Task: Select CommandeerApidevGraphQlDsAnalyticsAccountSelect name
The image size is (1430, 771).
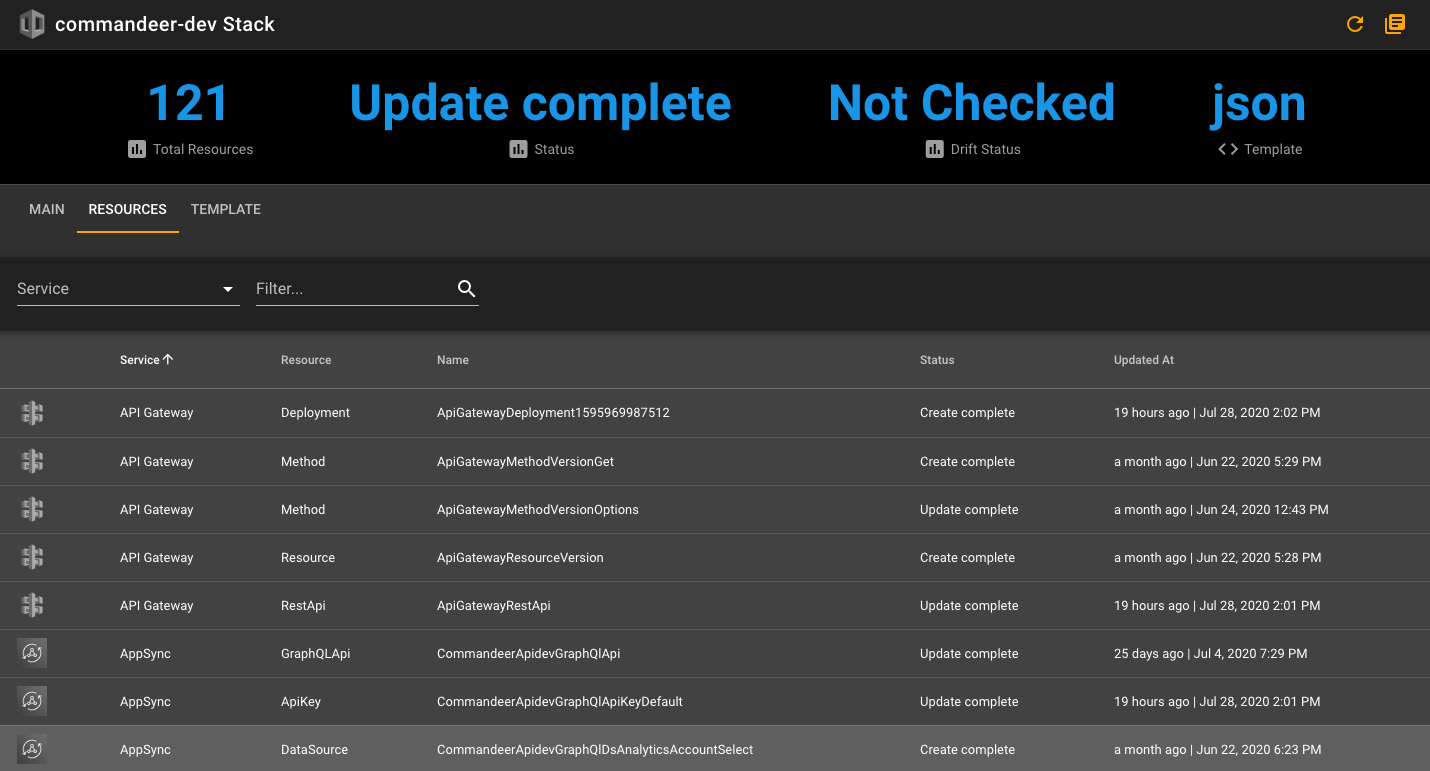Action: pos(595,749)
